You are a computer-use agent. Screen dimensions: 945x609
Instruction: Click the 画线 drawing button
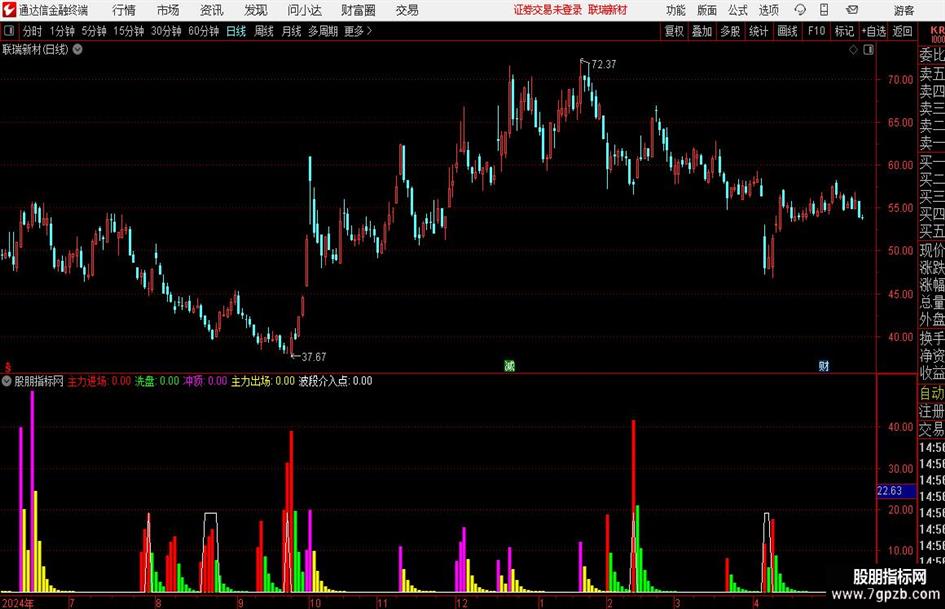(787, 31)
